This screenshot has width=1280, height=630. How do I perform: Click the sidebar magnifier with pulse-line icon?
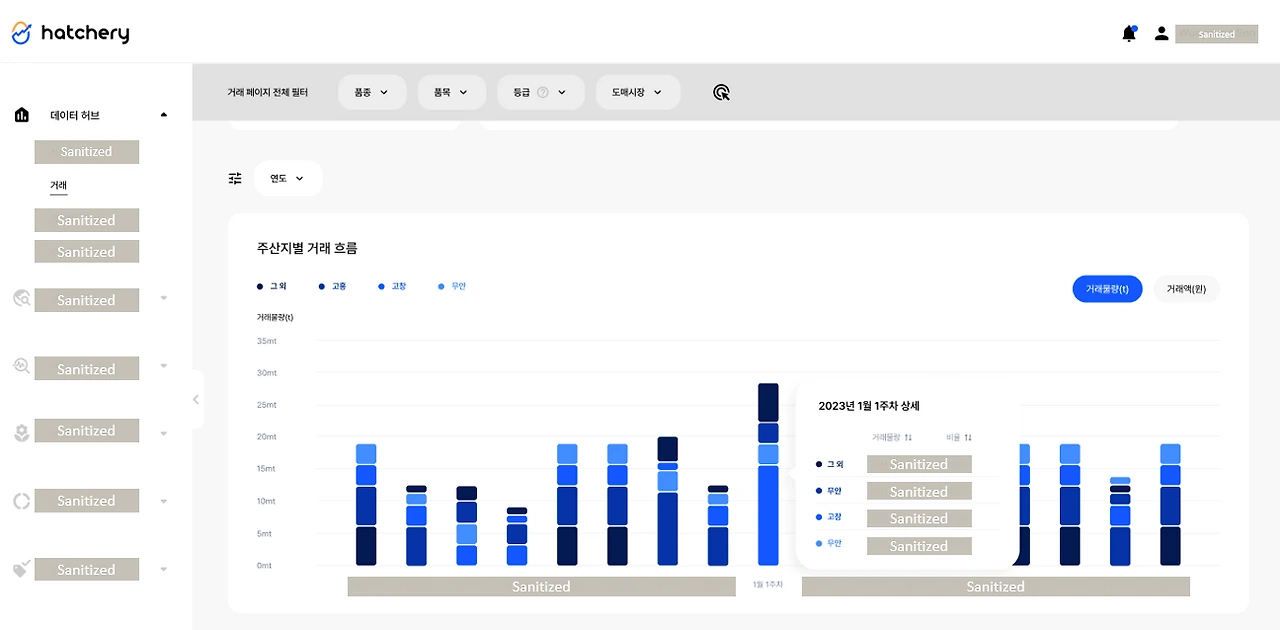[x=21, y=366]
